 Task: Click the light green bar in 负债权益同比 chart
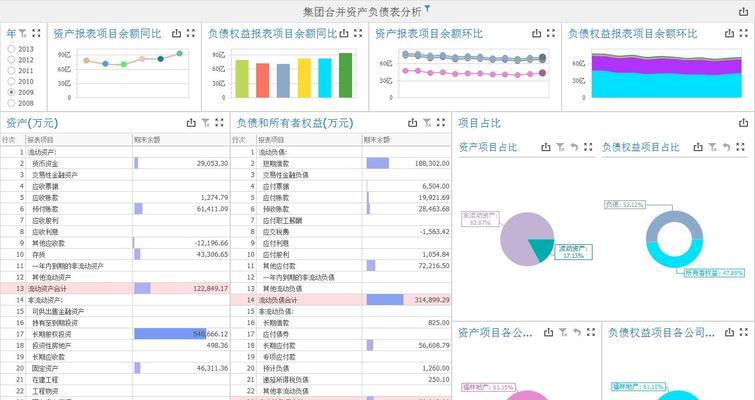coord(242,79)
